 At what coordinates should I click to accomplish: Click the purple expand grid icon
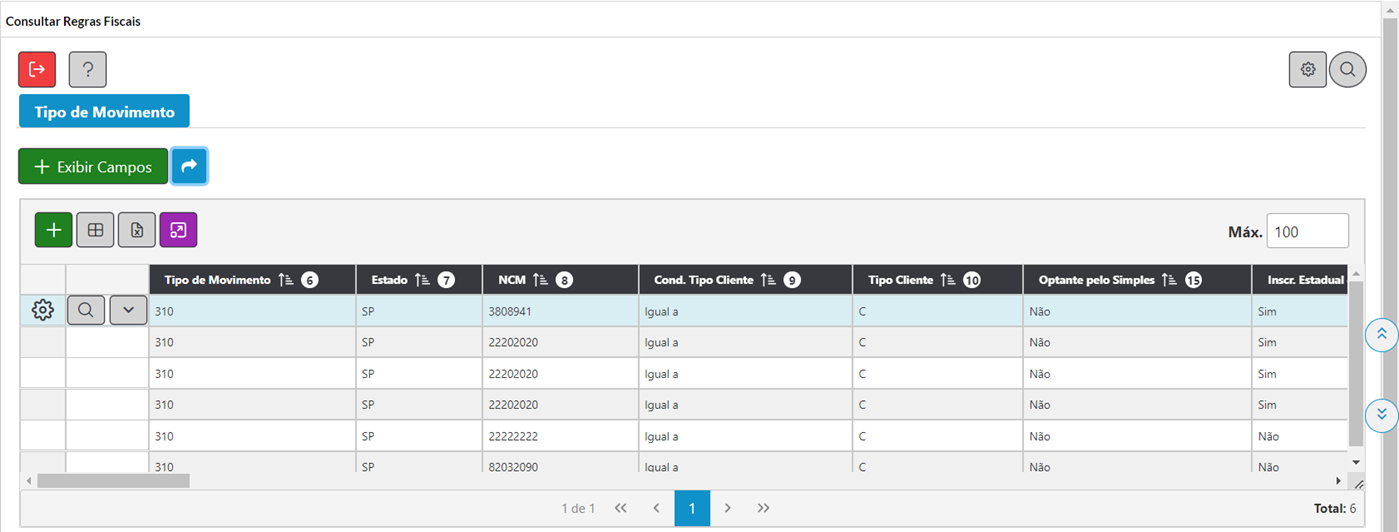pyautogui.click(x=178, y=230)
